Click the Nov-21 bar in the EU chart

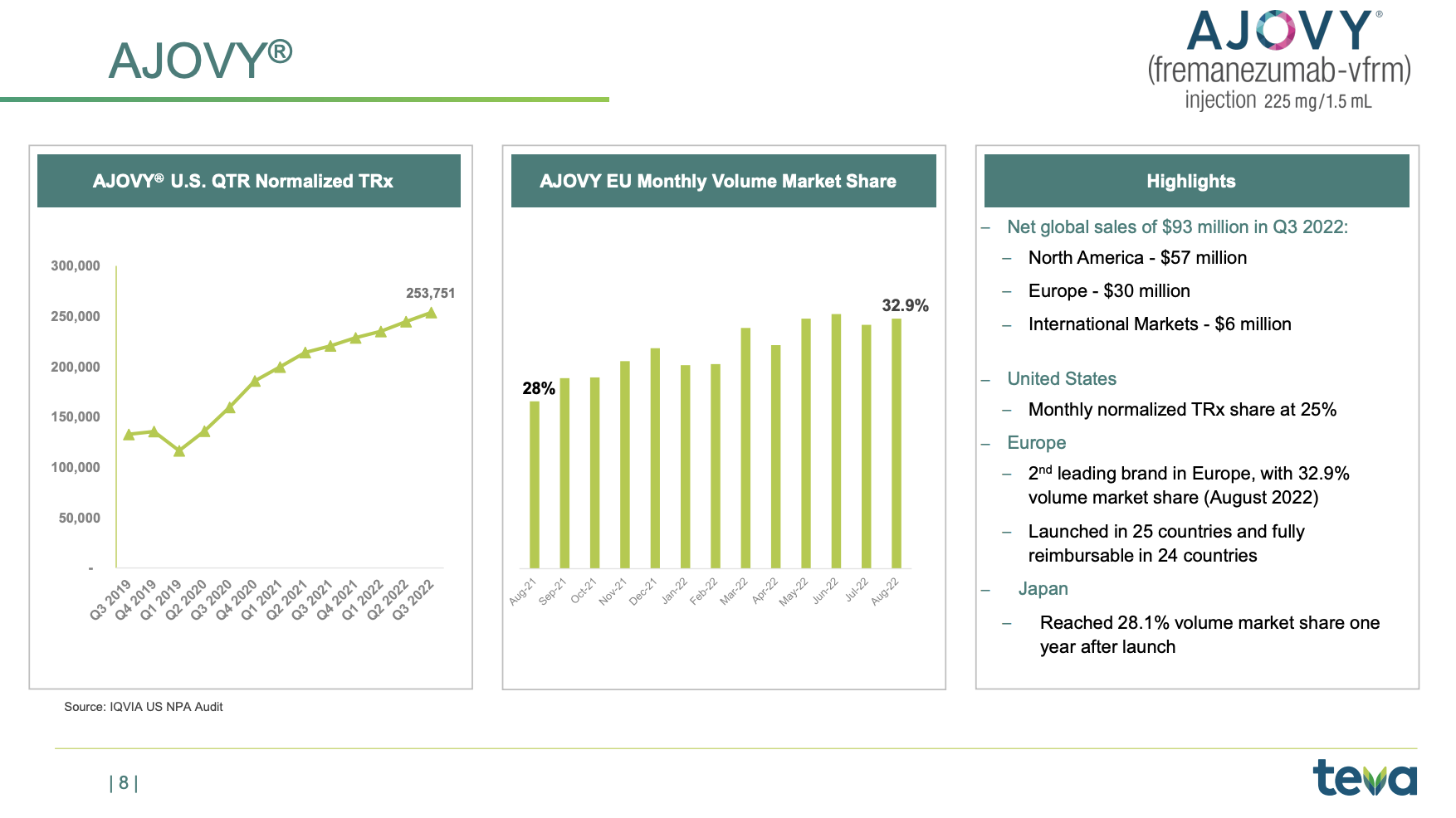[x=625, y=465]
